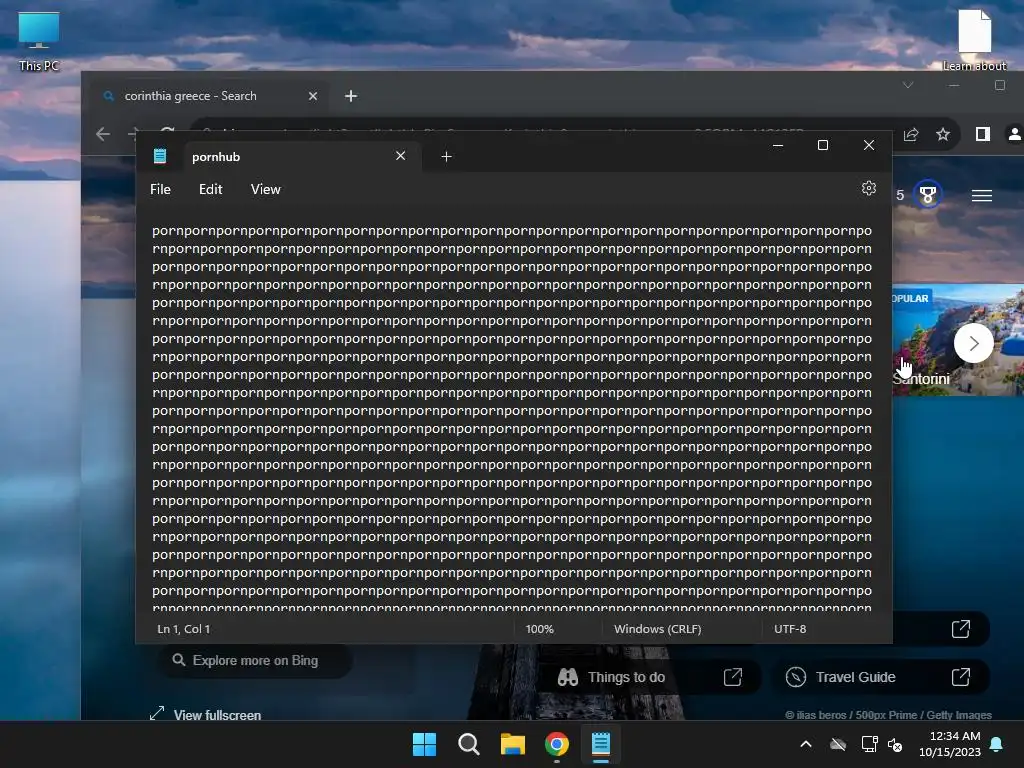Toggle the browser side panel icon
Screen dimensions: 1024x768
982,134
